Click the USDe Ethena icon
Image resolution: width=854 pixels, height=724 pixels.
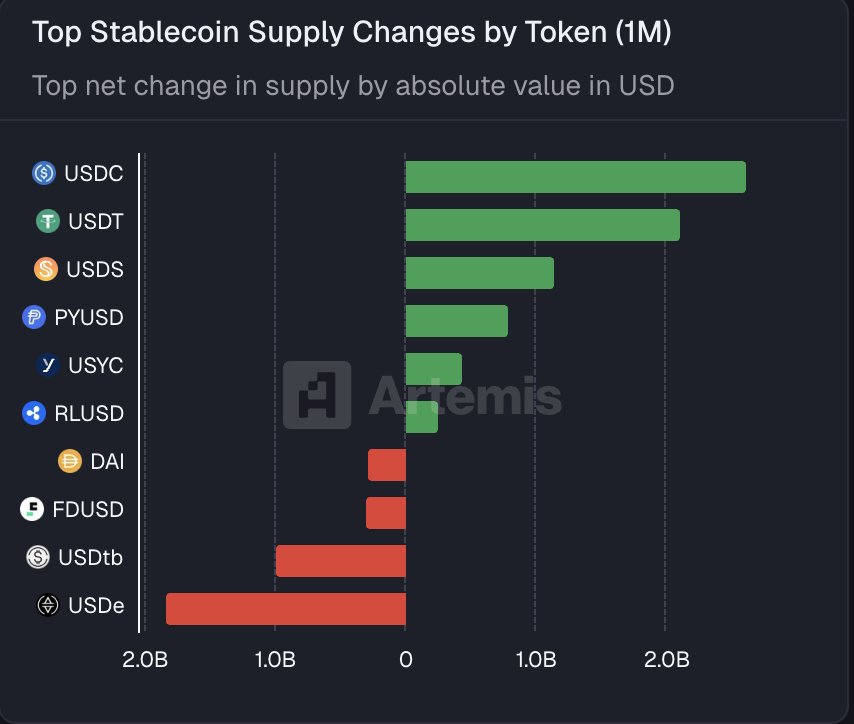[x=48, y=605]
